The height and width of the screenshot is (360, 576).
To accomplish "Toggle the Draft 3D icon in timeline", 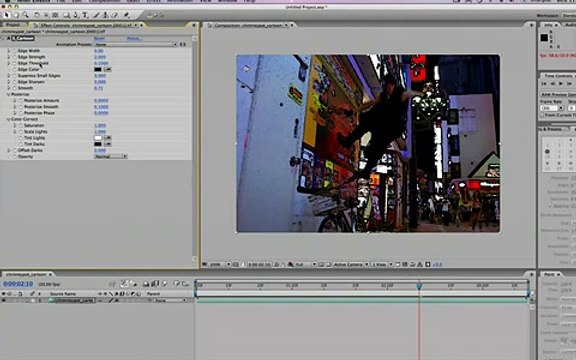I will tap(133, 284).
